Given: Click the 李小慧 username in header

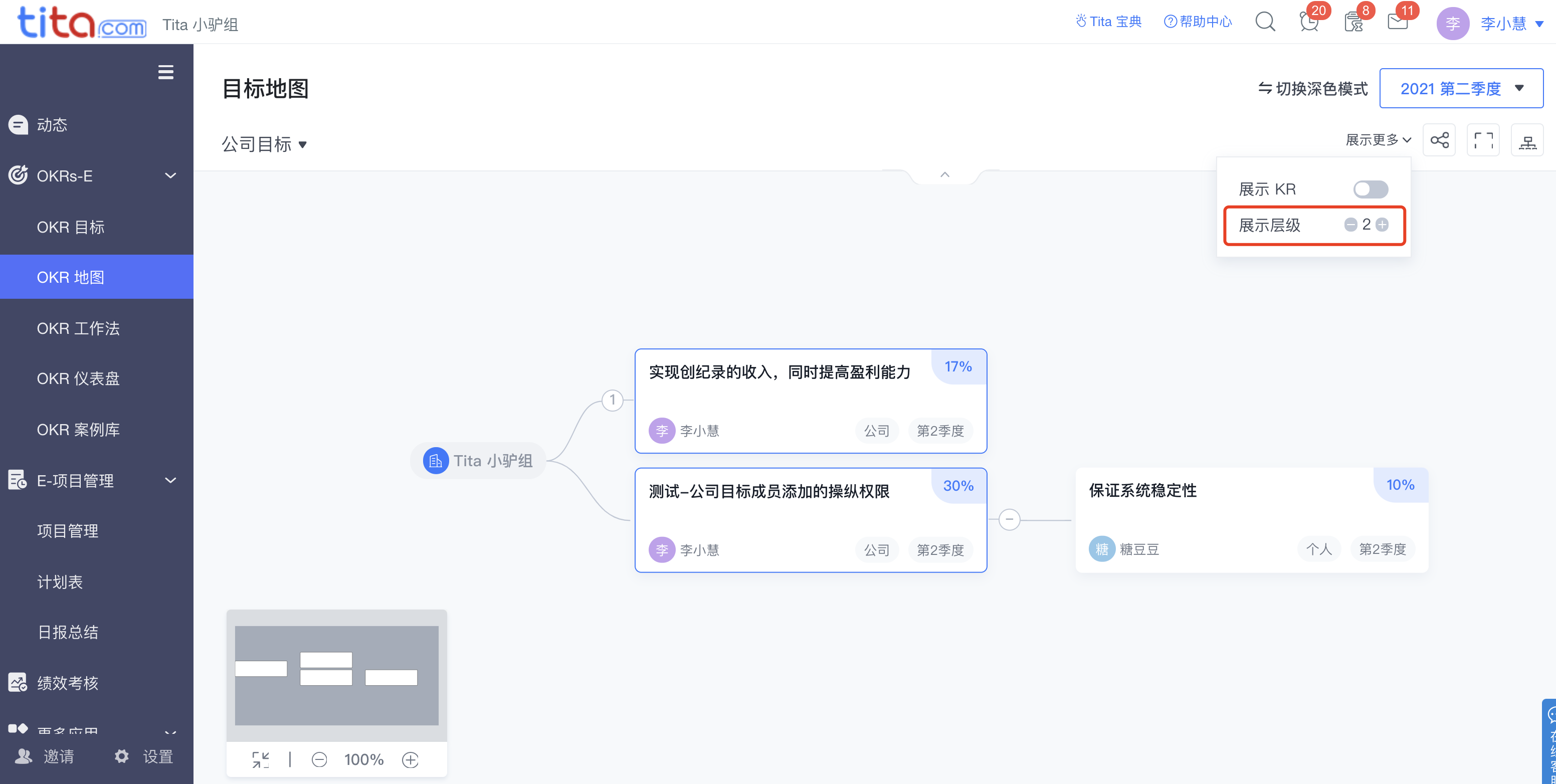Looking at the screenshot, I should pos(1503,24).
